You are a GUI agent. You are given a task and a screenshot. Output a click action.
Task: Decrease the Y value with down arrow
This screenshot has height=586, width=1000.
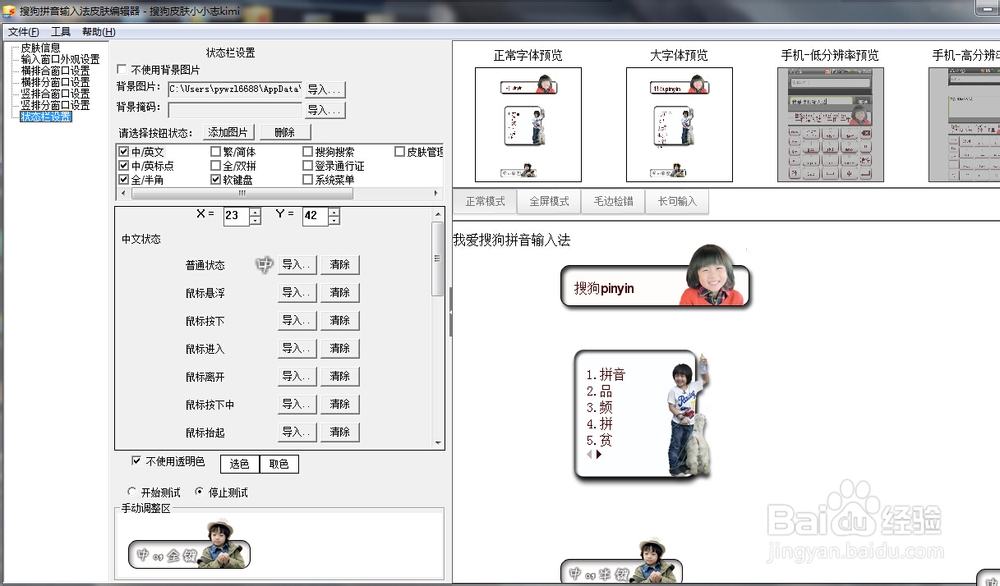(334, 221)
